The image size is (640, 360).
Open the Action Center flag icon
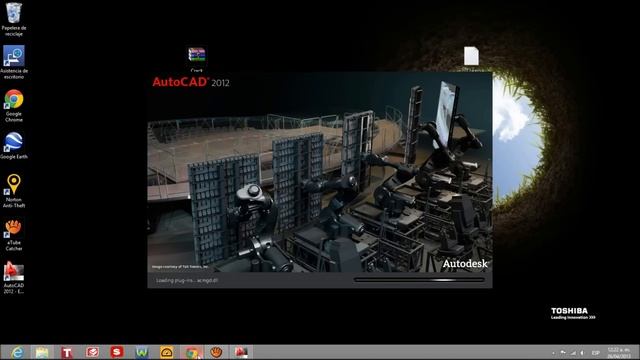click(563, 353)
